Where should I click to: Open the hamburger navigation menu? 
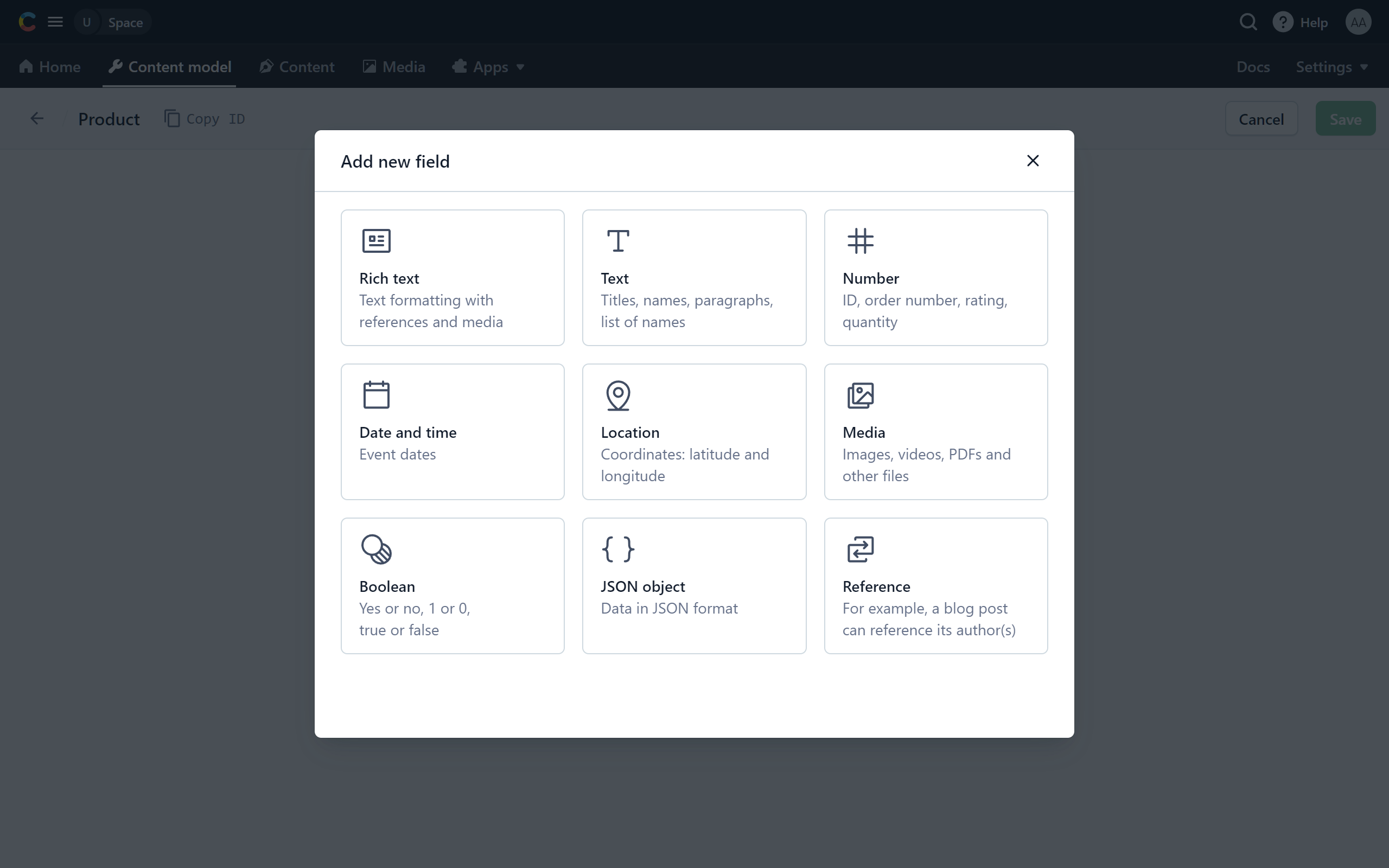click(54, 22)
